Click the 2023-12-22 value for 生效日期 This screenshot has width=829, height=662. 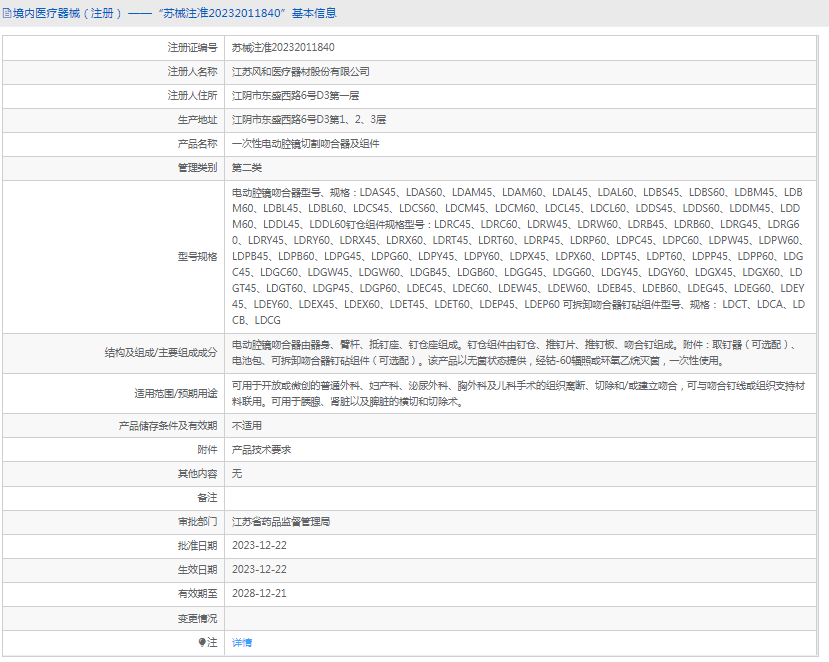click(259, 569)
